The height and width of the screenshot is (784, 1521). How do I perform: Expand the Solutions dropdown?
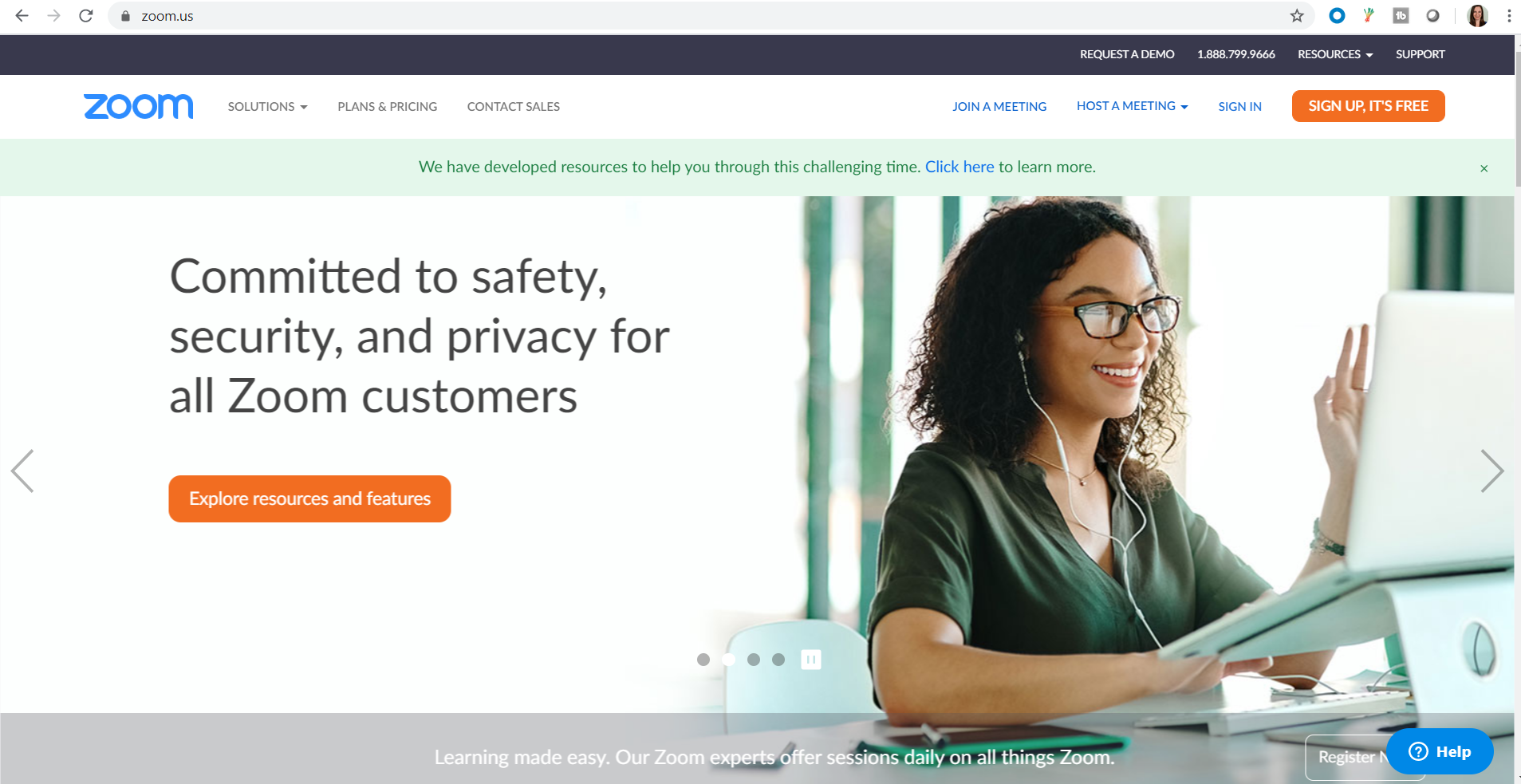[267, 106]
